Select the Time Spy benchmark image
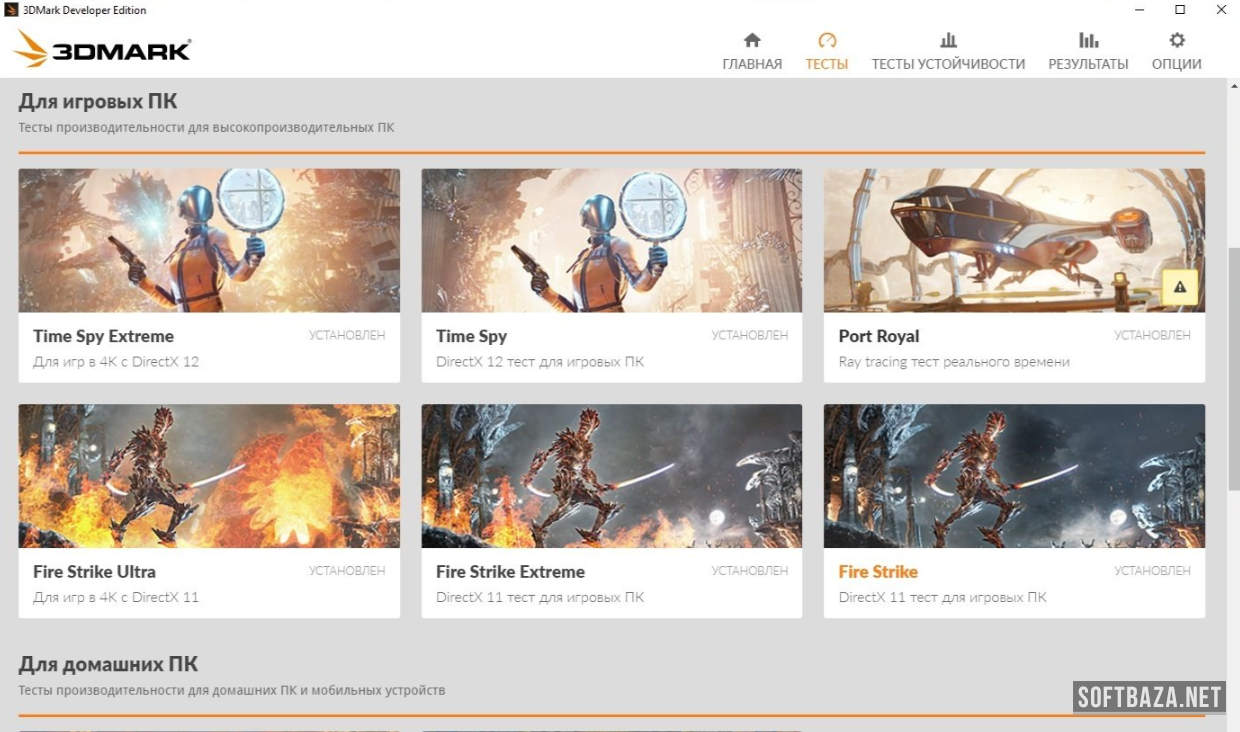The image size is (1240, 732). (x=611, y=240)
